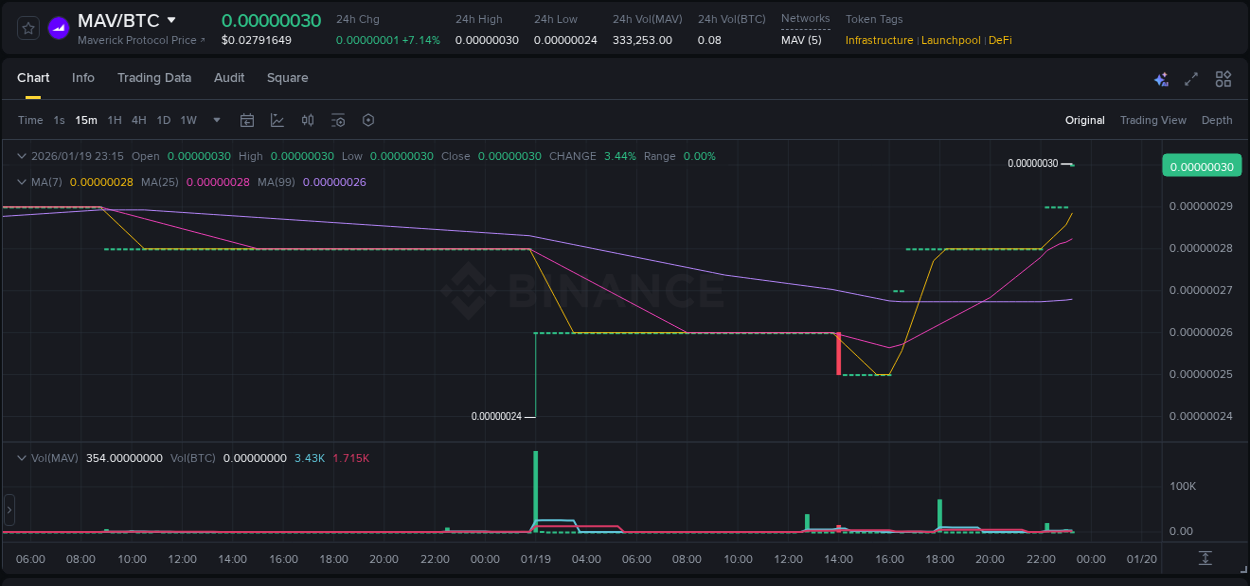
Task: Add MAV/BTC to favorites via star icon
Action: (27, 27)
